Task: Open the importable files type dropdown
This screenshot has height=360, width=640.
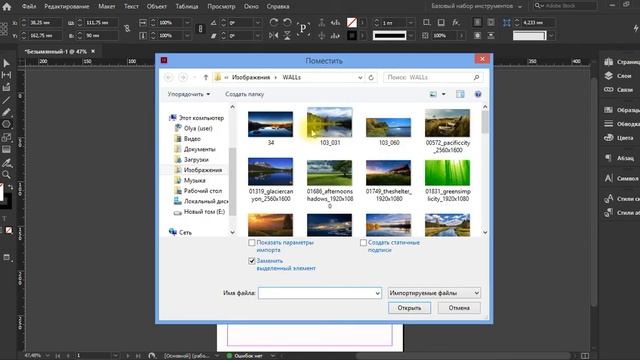Action: tap(434, 293)
